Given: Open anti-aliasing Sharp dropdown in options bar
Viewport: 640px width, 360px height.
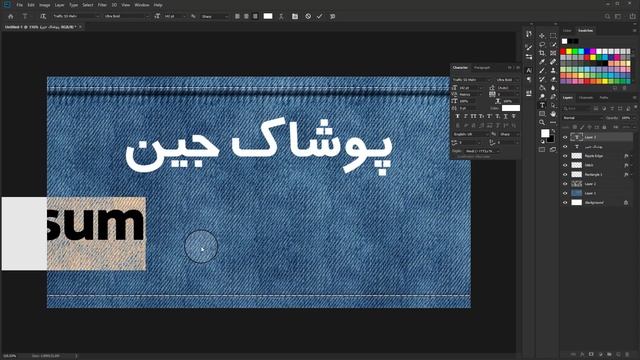Looking at the screenshot, I should (x=214, y=16).
